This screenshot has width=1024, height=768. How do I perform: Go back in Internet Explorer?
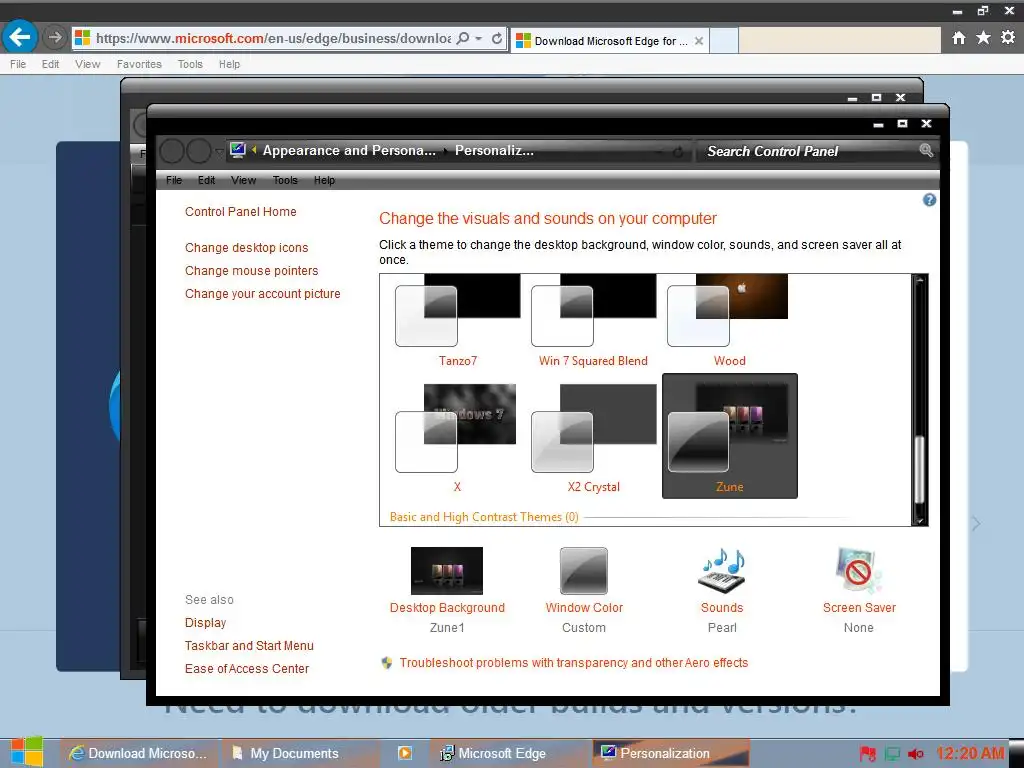click(20, 37)
